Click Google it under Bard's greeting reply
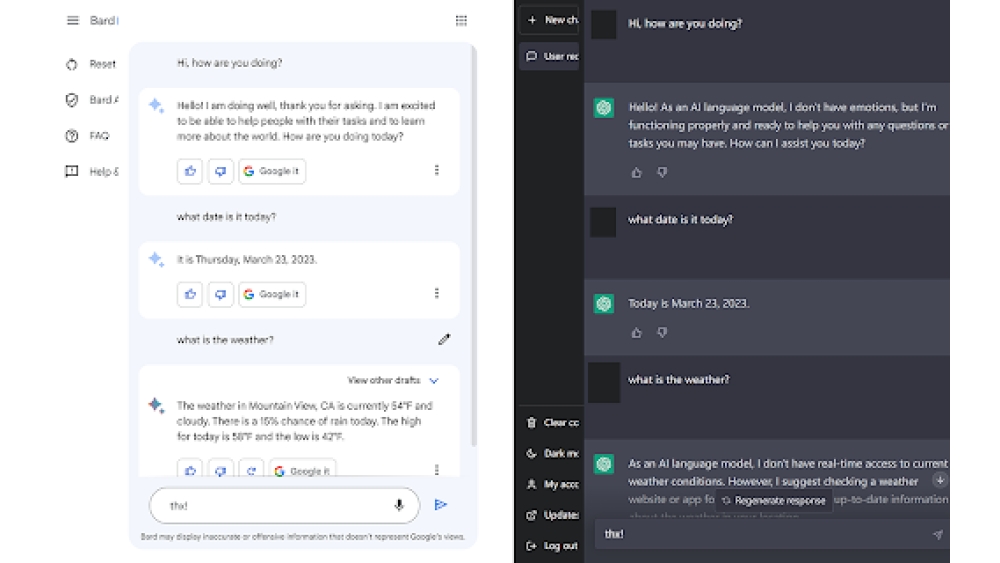The image size is (1000, 563). (x=272, y=171)
